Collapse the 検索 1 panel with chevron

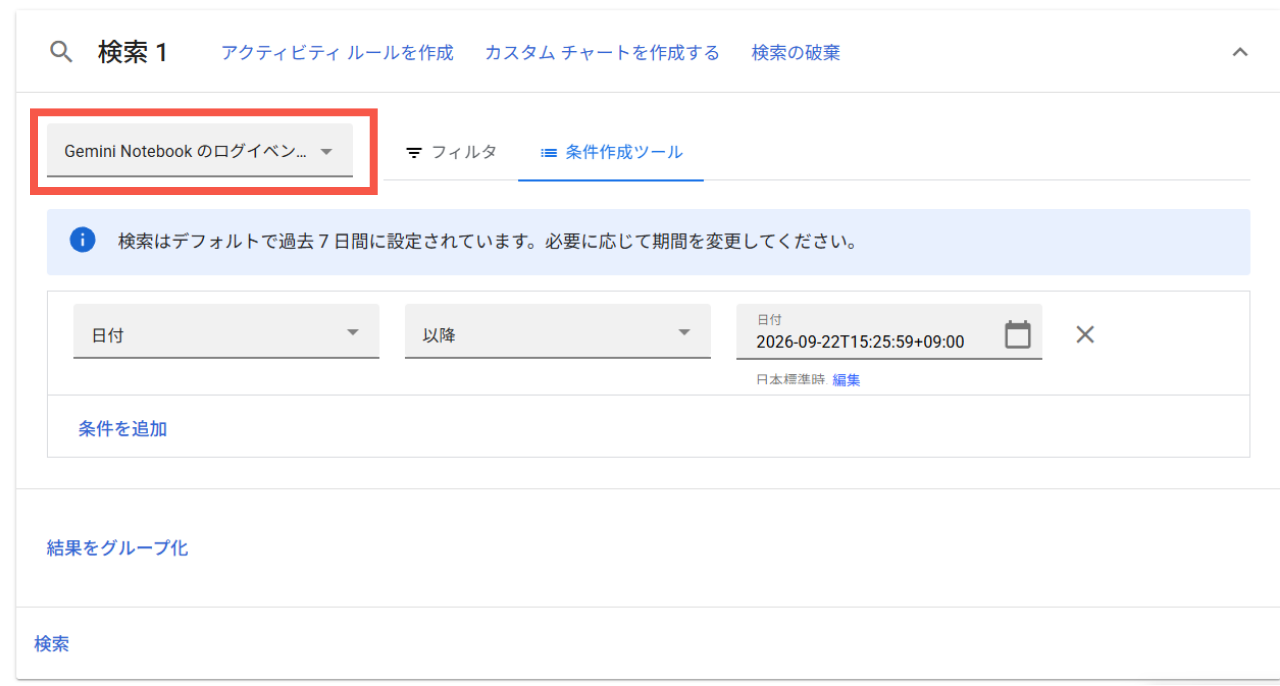tap(1240, 52)
